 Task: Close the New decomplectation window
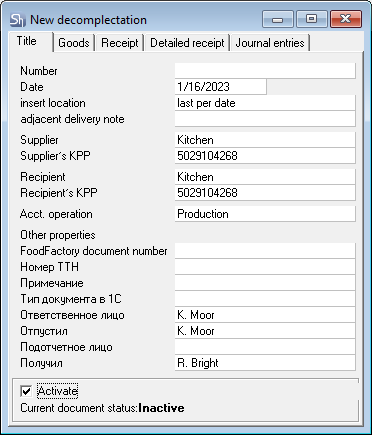pyautogui.click(x=346, y=19)
